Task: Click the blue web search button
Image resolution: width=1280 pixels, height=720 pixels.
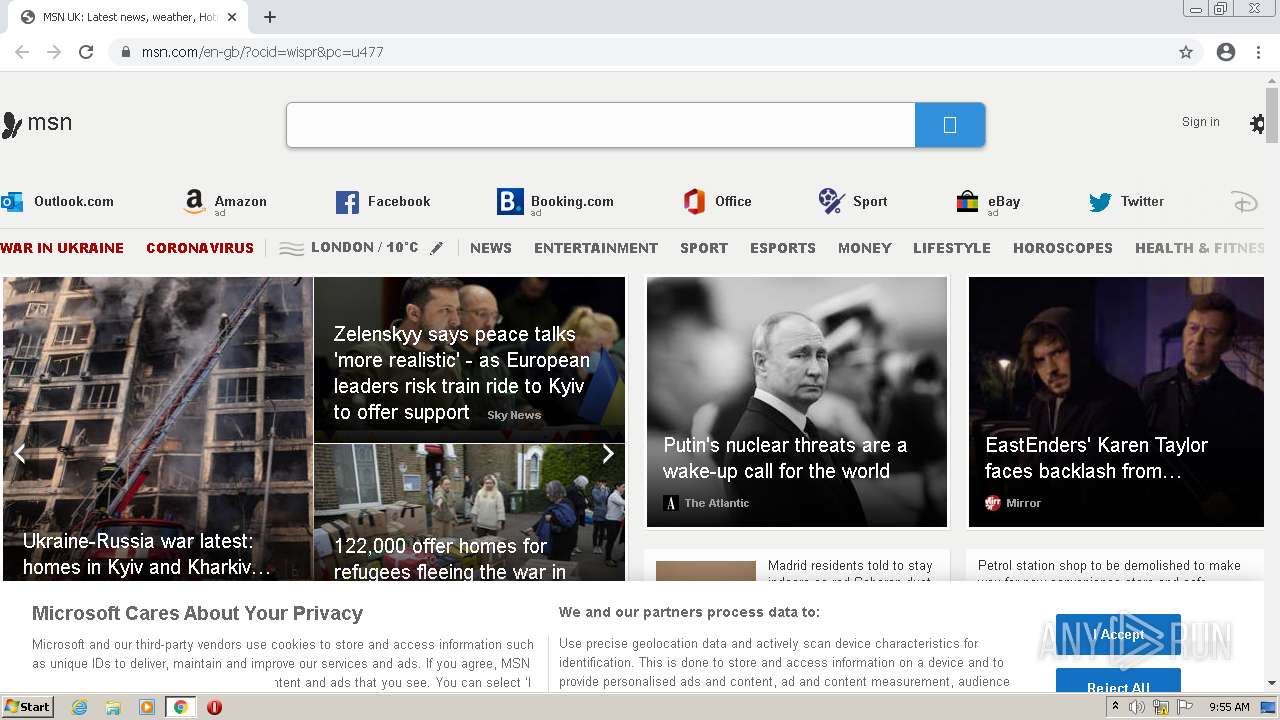Action: coord(950,125)
